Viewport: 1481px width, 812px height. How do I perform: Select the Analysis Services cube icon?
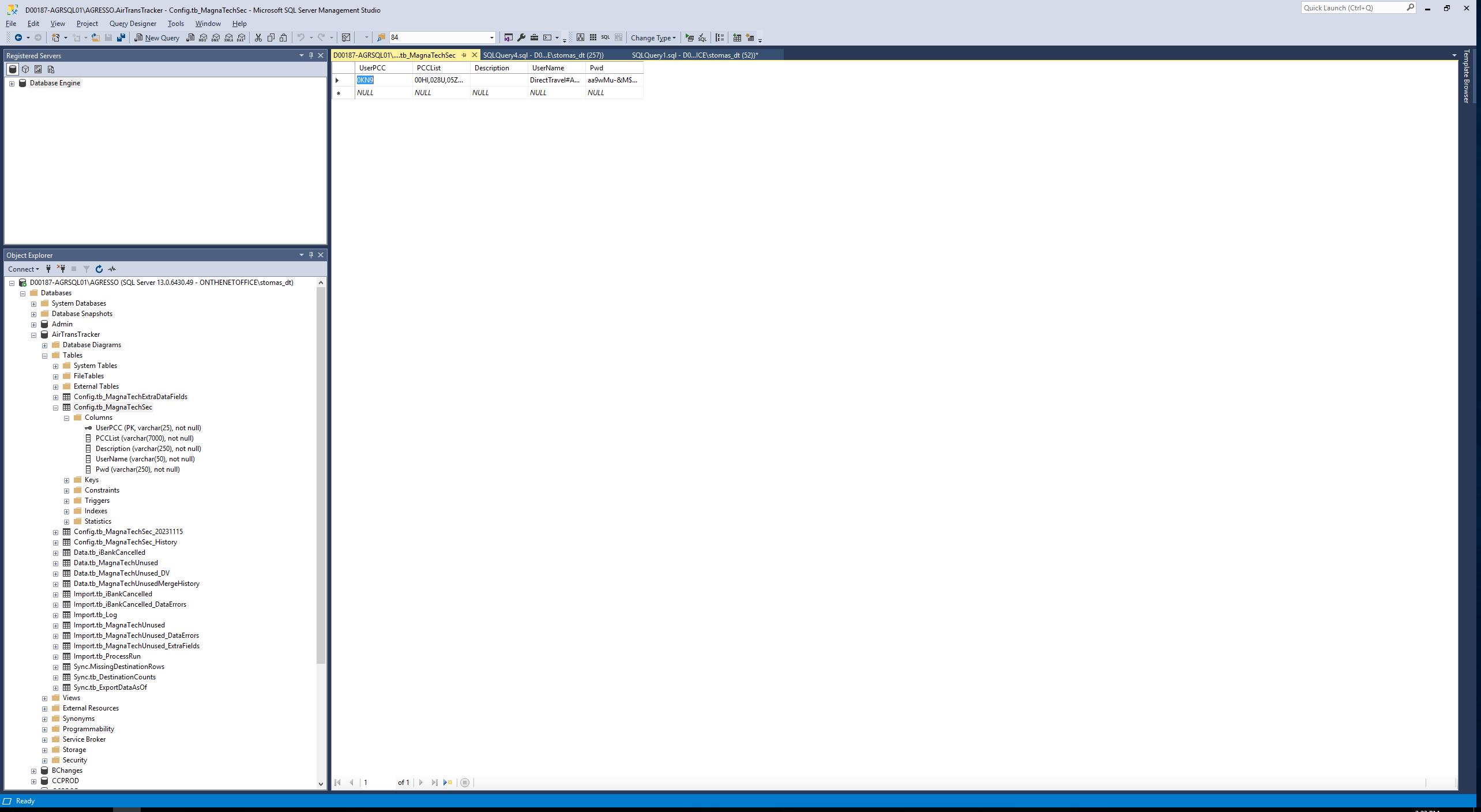(25, 69)
